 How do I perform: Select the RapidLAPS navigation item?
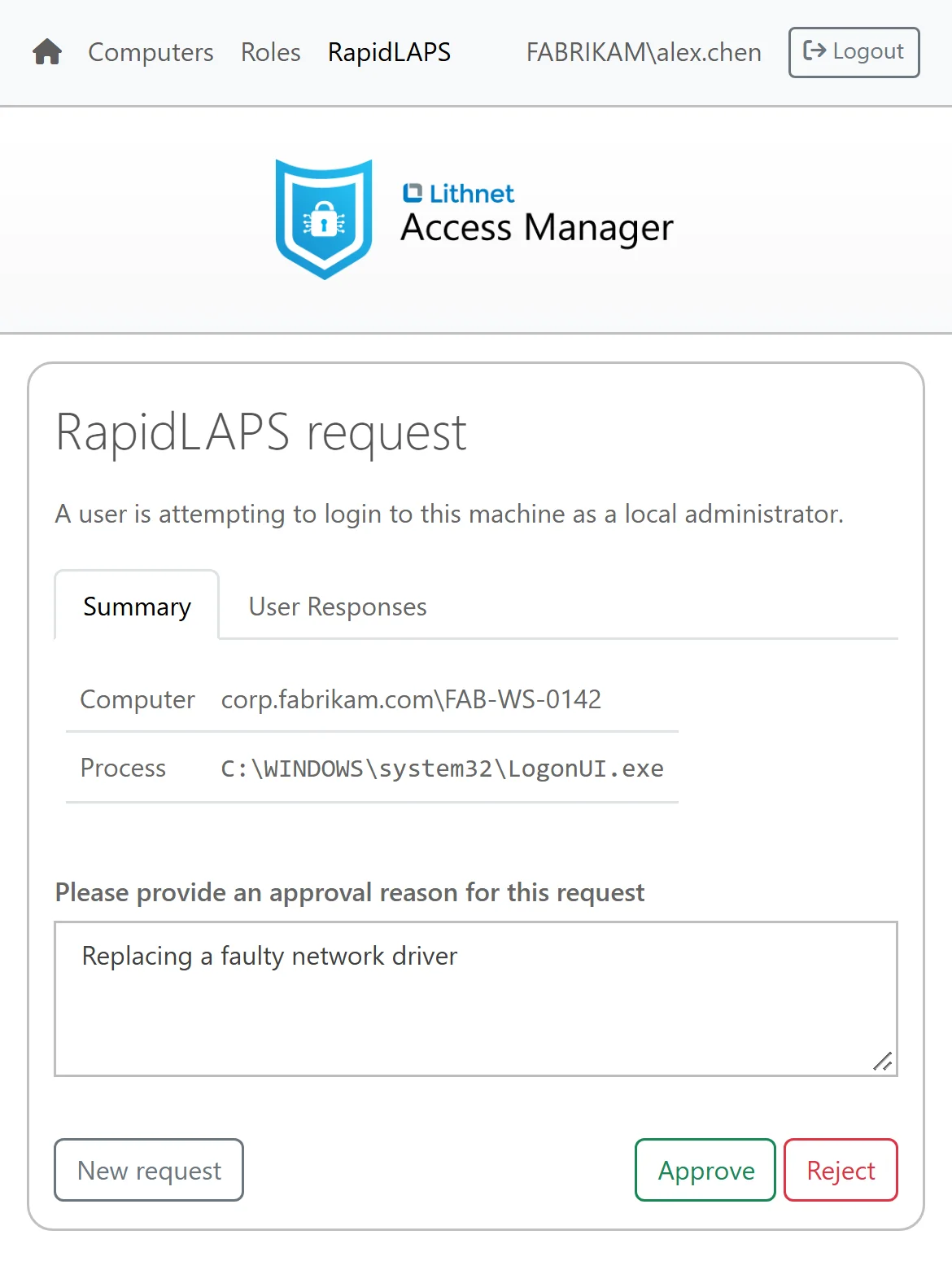tap(389, 52)
